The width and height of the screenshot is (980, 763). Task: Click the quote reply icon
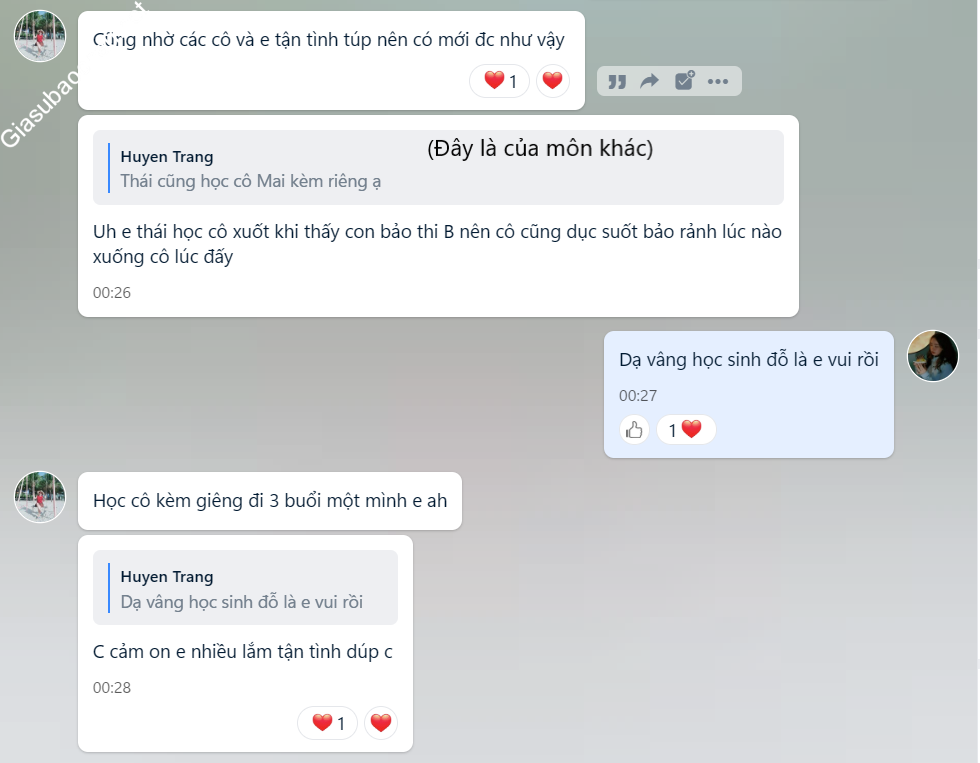coord(617,82)
